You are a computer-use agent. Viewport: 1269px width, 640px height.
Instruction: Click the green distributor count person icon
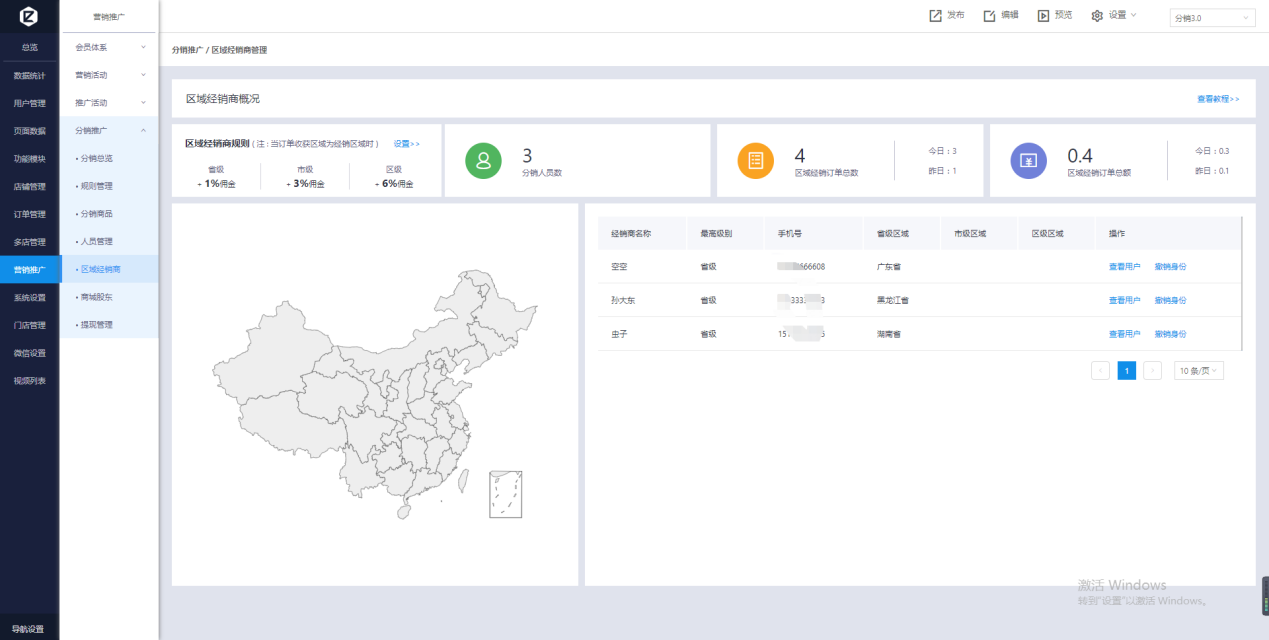coord(485,160)
